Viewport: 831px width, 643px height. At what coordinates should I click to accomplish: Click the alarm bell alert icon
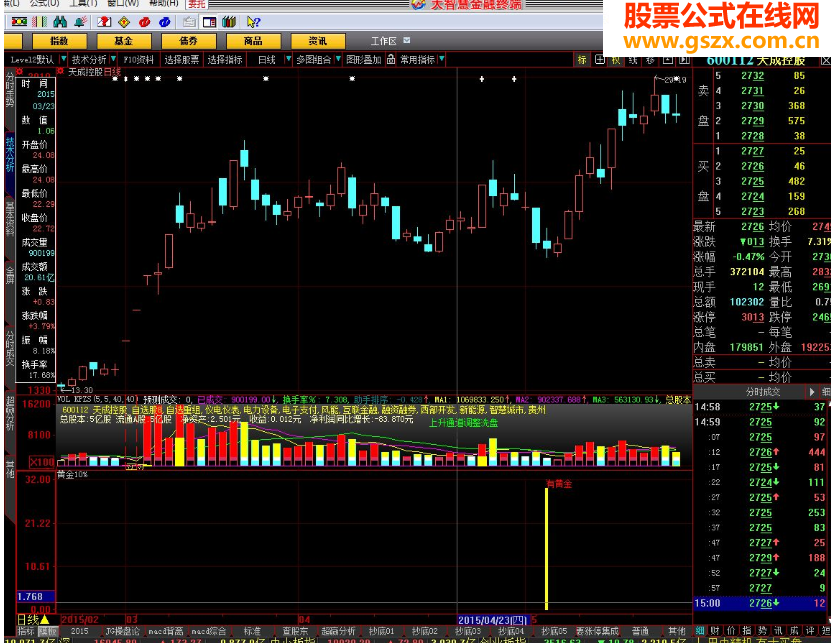coord(81,22)
